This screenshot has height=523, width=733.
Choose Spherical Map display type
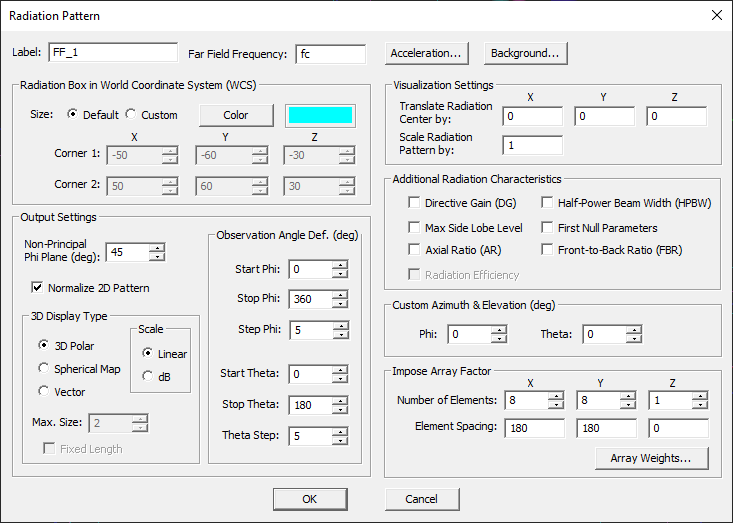44,369
